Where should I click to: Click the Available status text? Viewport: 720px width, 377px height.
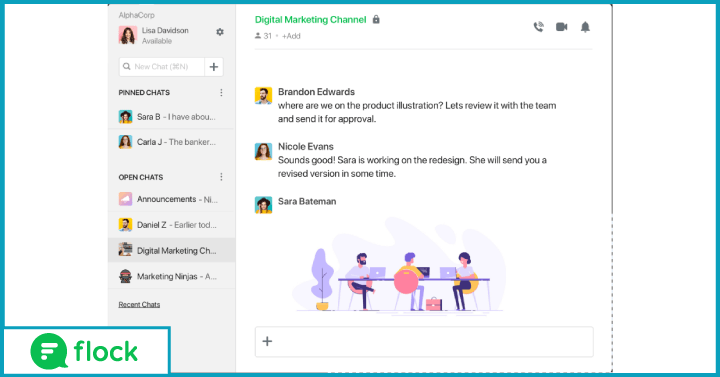click(x=157, y=41)
